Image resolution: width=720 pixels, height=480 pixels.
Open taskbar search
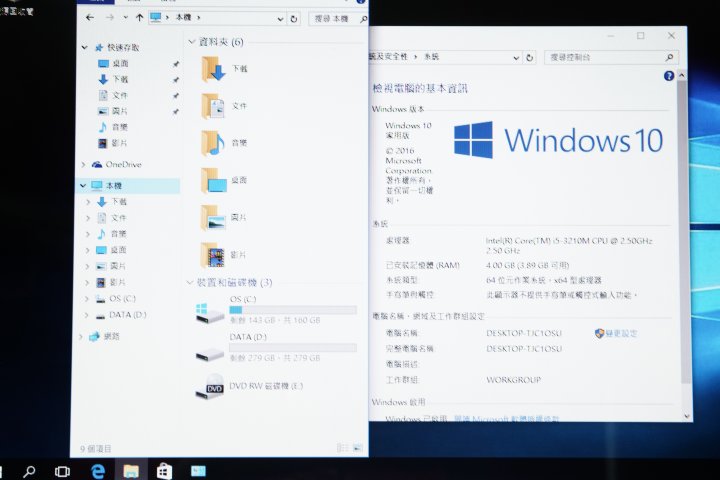[29, 471]
